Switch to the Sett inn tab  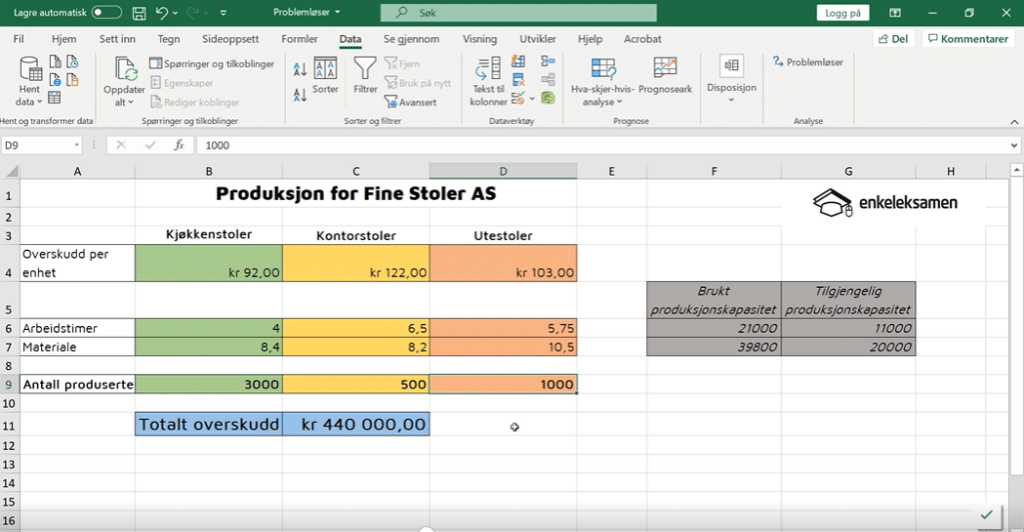pos(118,39)
